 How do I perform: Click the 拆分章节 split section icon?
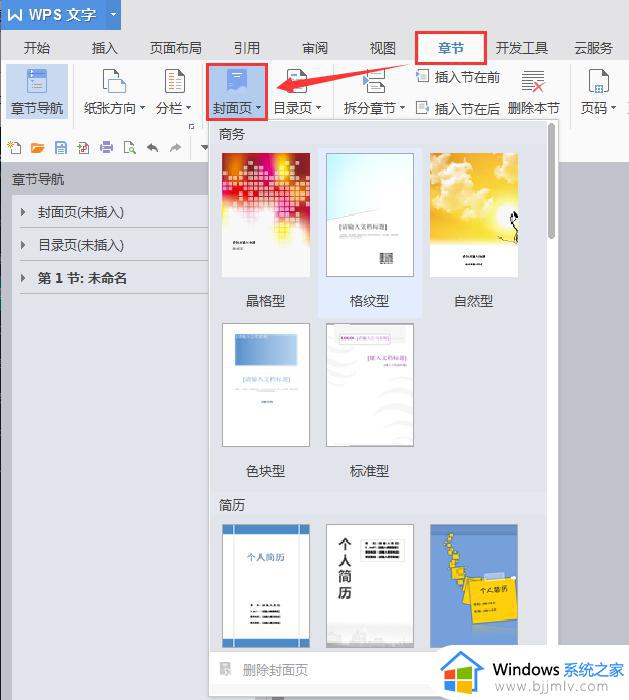pos(374,81)
